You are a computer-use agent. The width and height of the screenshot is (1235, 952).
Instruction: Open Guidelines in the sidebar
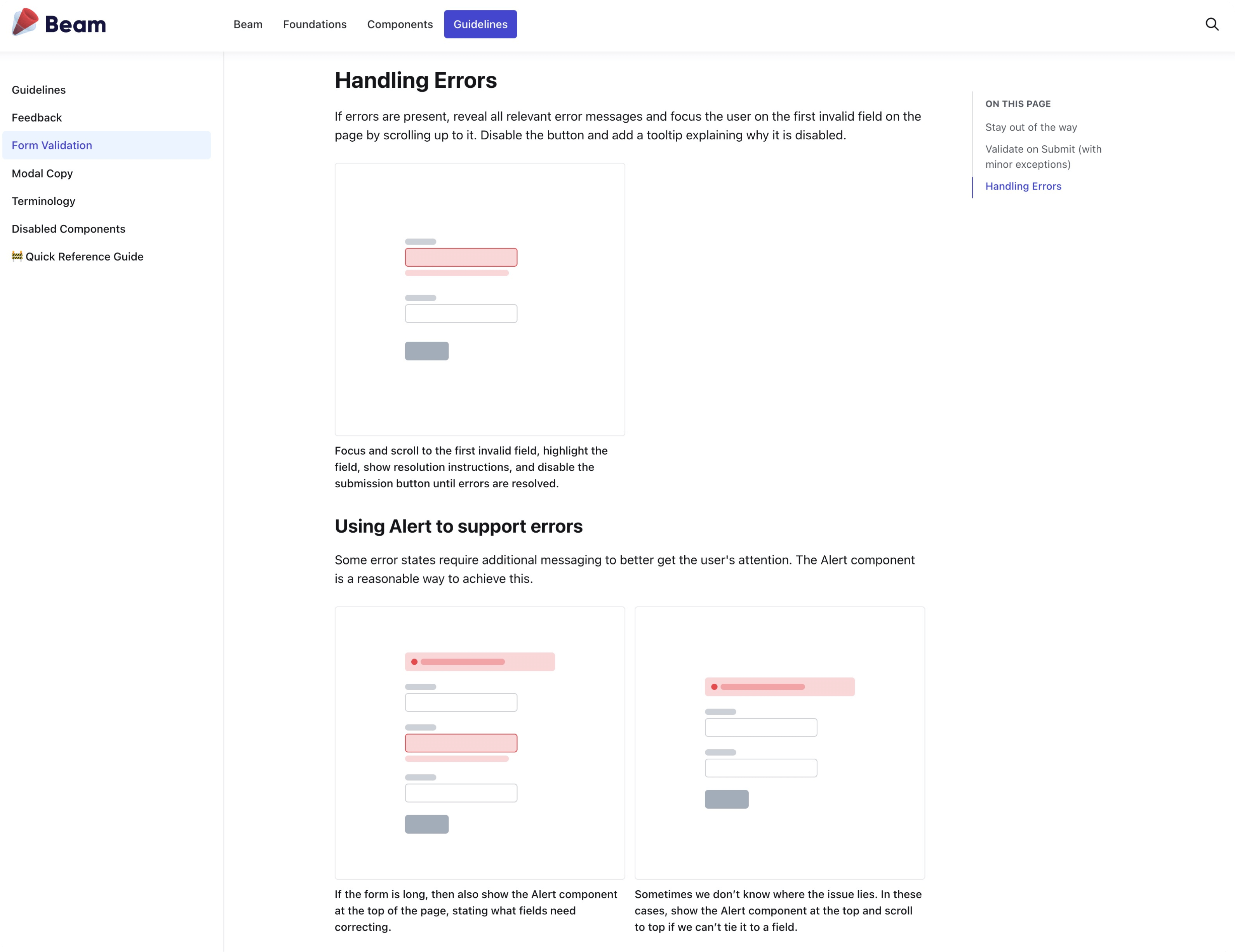(x=38, y=90)
